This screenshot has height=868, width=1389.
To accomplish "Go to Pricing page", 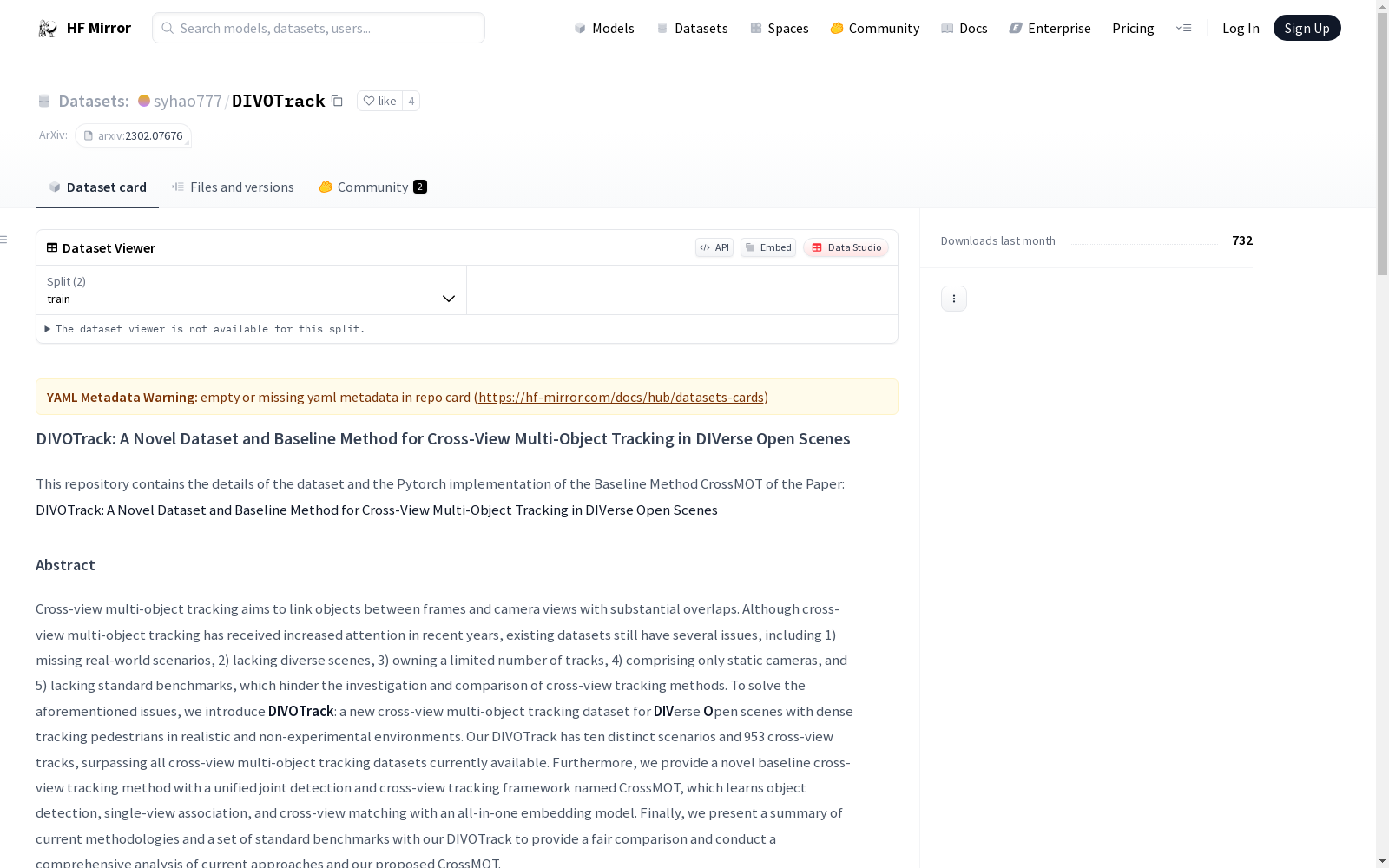I will pyautogui.click(x=1133, y=28).
